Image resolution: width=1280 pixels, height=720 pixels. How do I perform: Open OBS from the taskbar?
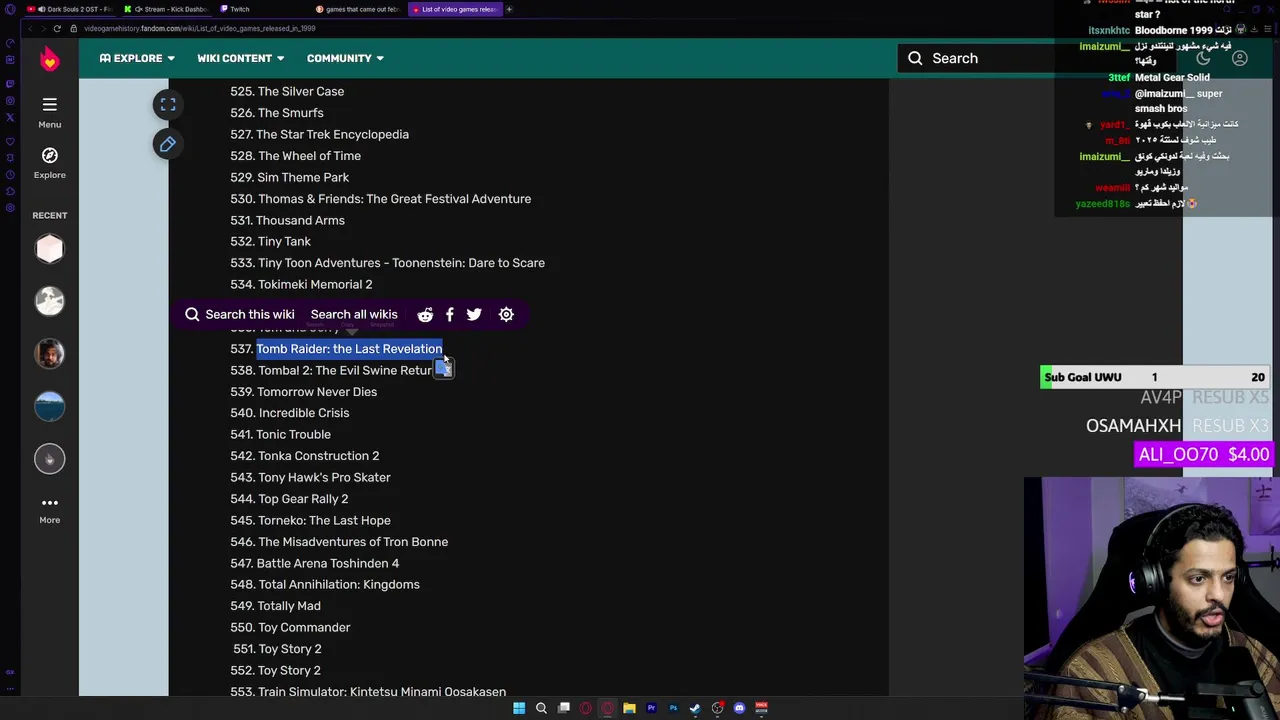[x=717, y=708]
